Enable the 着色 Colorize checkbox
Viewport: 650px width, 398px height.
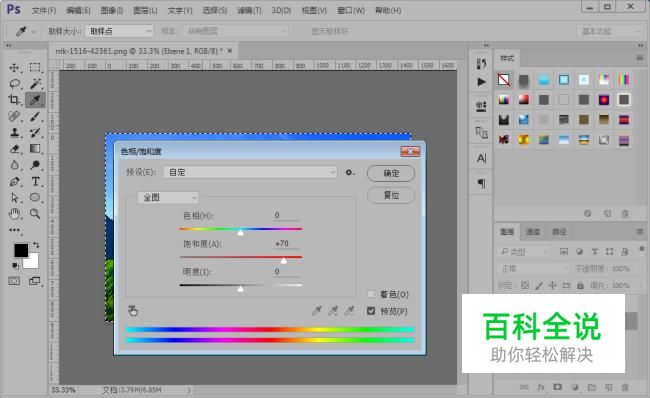[371, 294]
